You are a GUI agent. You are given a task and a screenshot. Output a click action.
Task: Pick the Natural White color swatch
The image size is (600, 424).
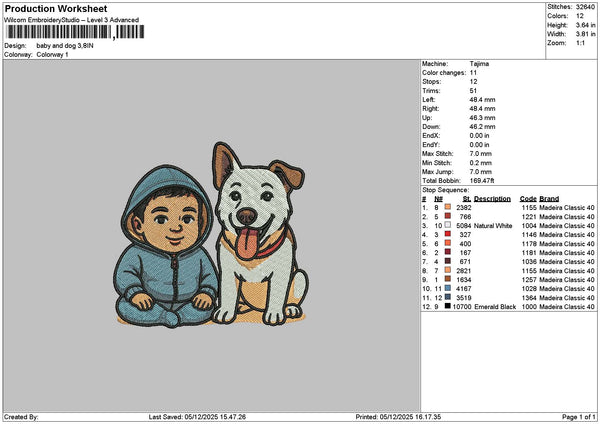point(447,225)
